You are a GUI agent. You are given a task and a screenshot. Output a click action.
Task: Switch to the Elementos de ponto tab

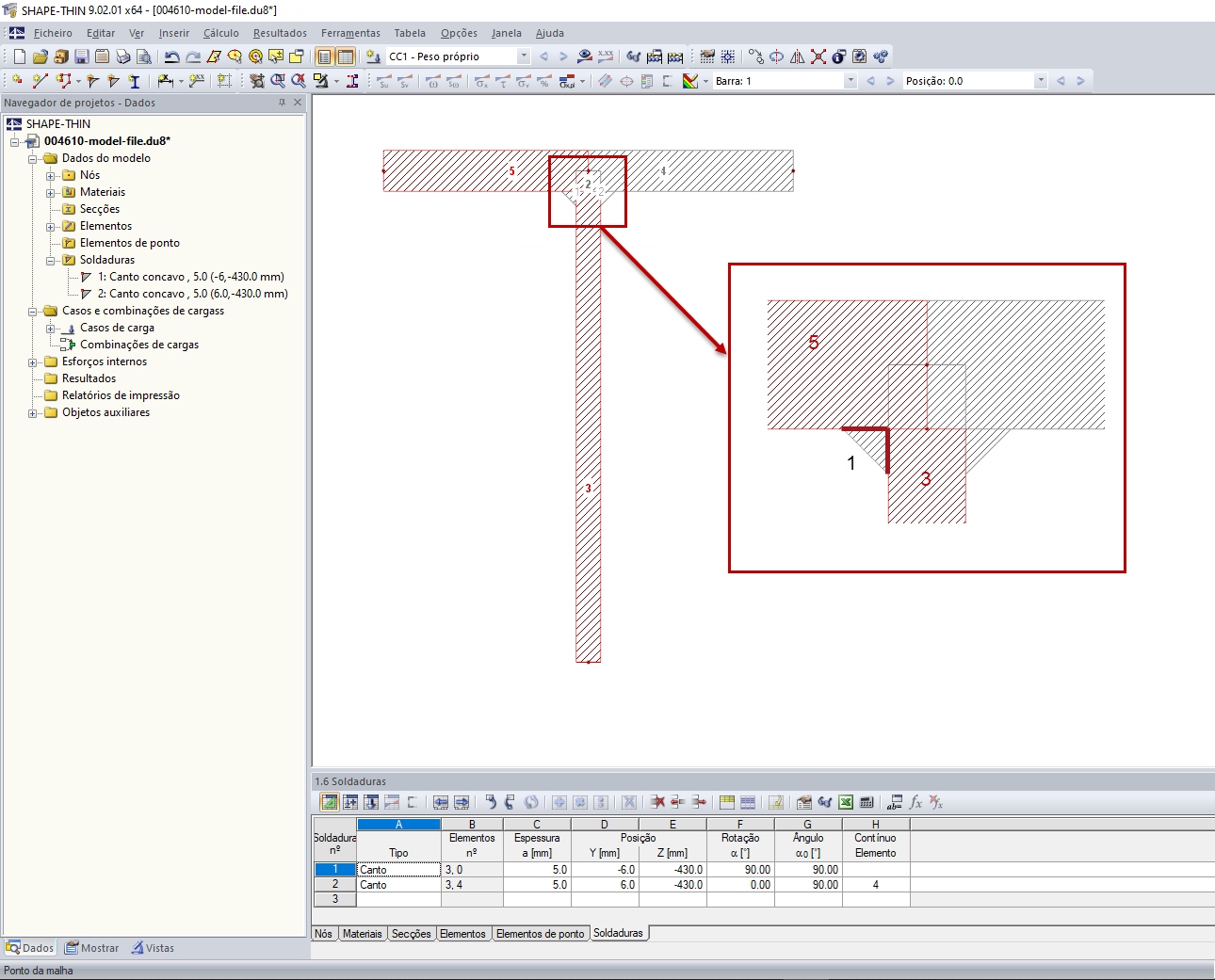[x=541, y=934]
